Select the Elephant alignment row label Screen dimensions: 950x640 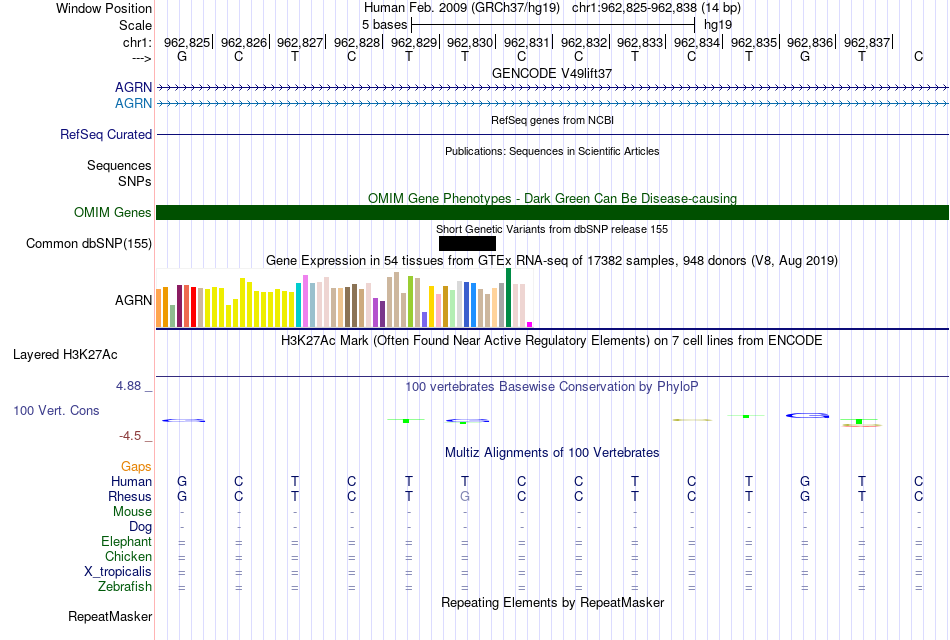[126, 541]
